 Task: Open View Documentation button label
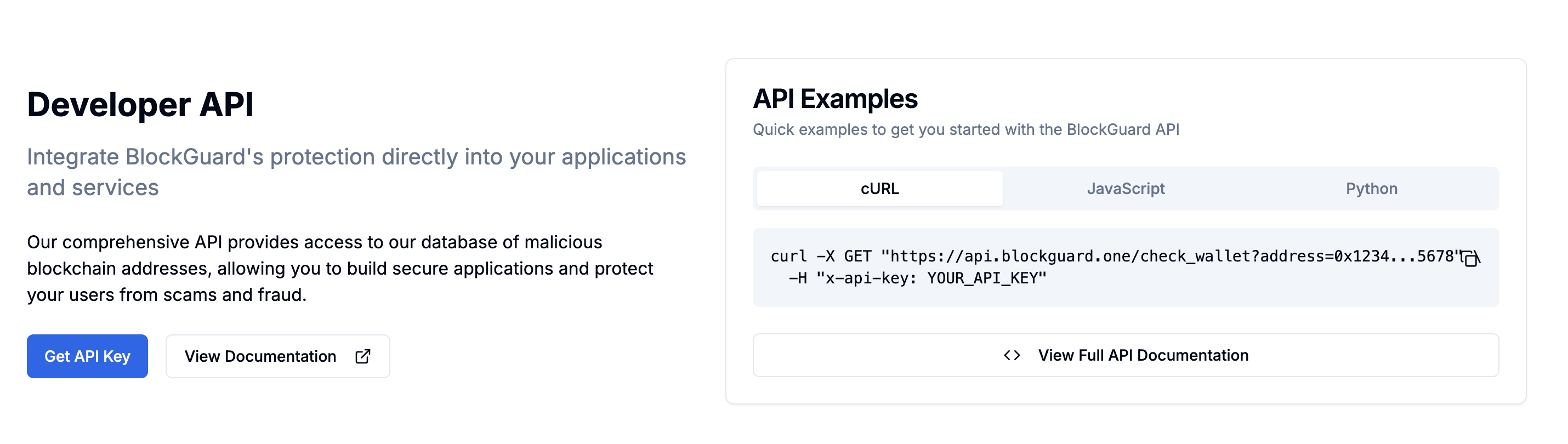tap(260, 356)
